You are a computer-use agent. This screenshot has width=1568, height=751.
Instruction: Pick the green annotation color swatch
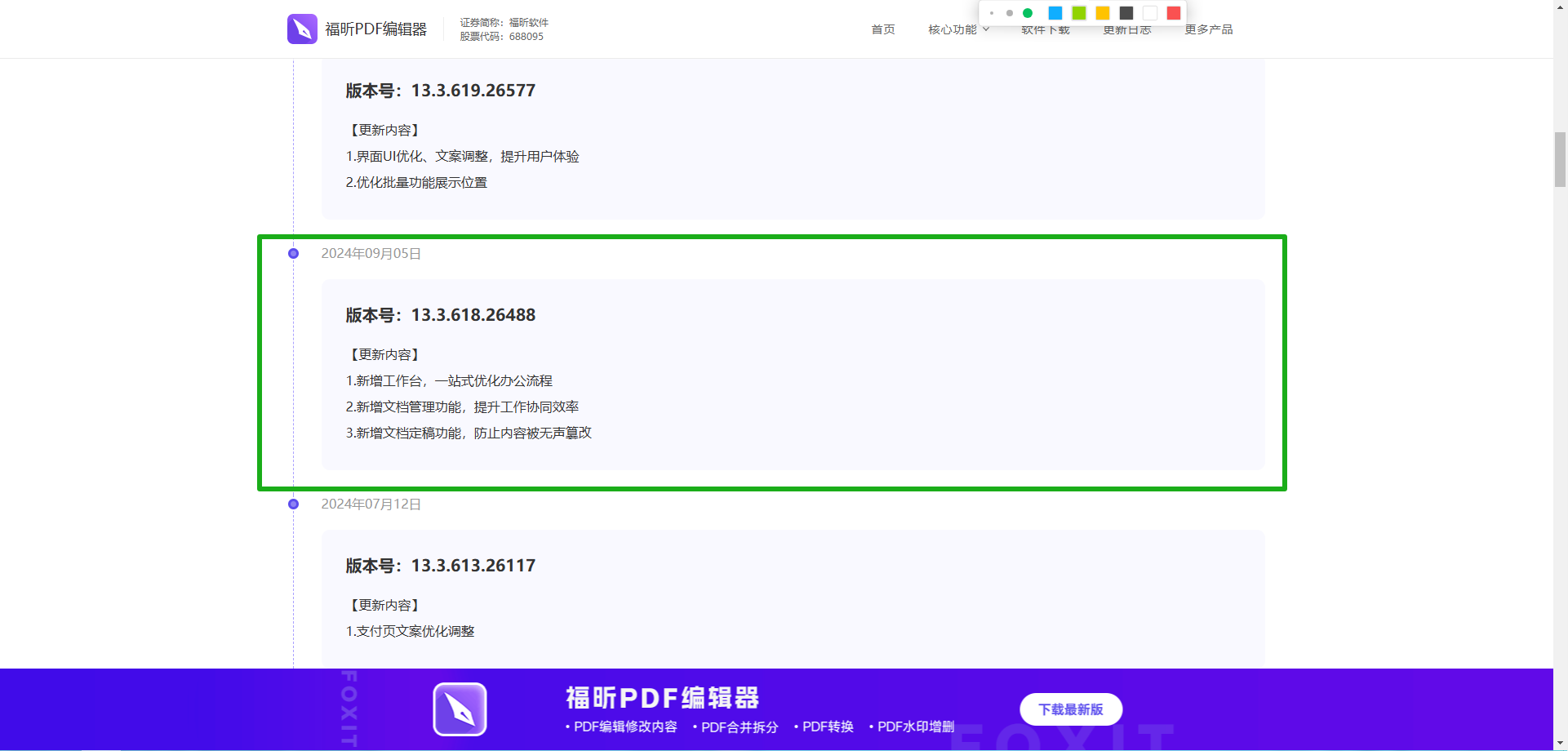click(x=1079, y=13)
